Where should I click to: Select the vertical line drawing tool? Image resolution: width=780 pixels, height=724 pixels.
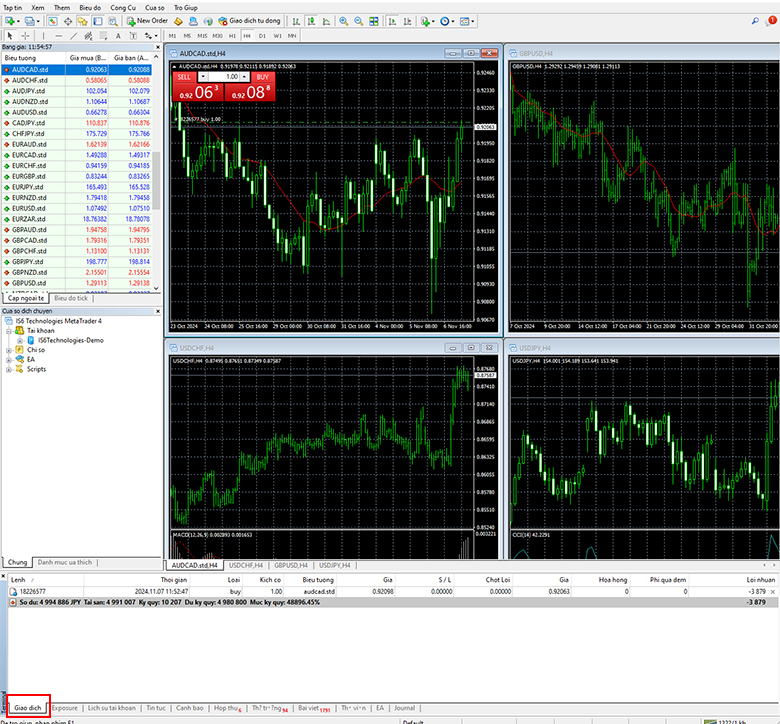43,36
